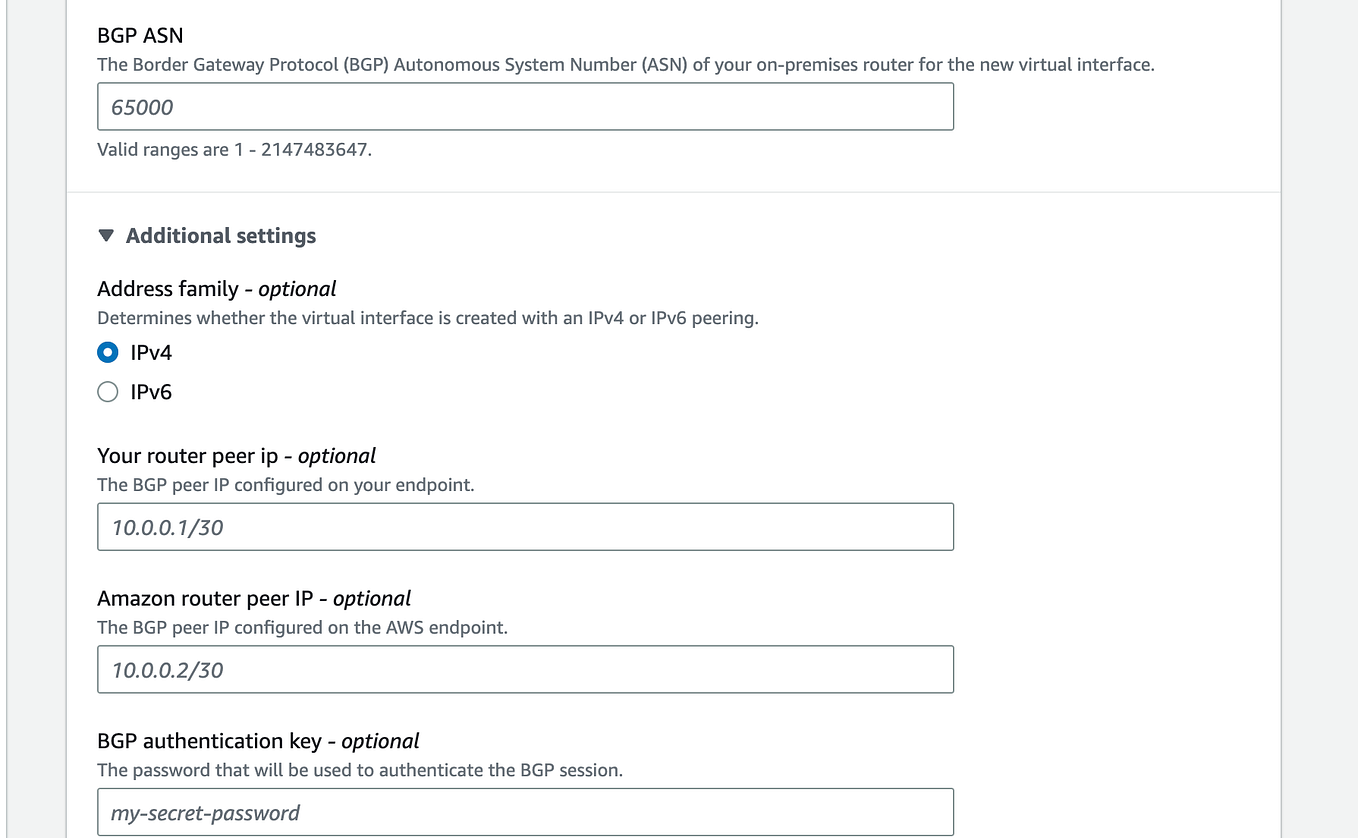Click the router peer ip input showing 10.0.0.1/30
Image resolution: width=1358 pixels, height=838 pixels.
(525, 526)
